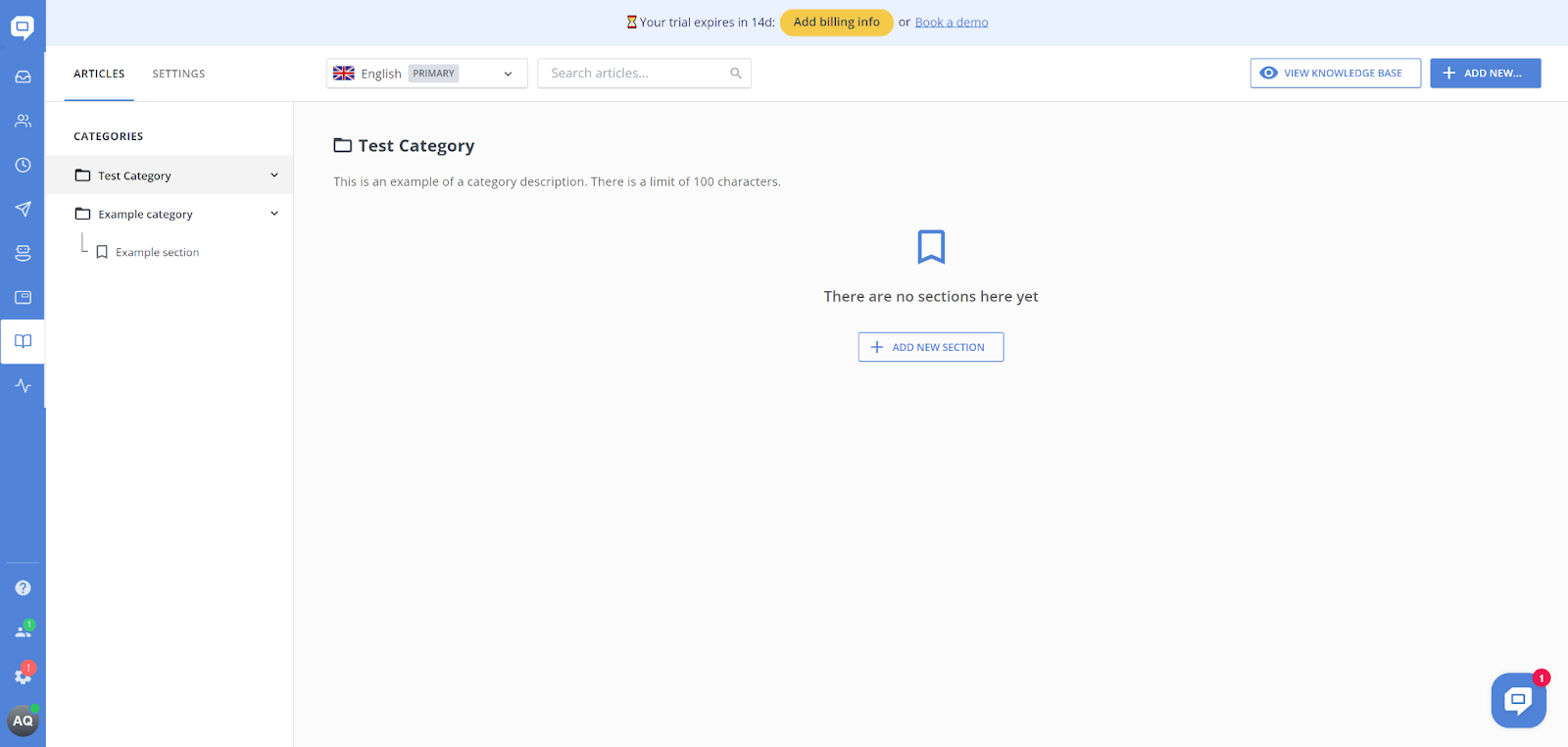This screenshot has width=1568, height=747.
Task: Click View Knowledge Base button
Action: [x=1335, y=74]
